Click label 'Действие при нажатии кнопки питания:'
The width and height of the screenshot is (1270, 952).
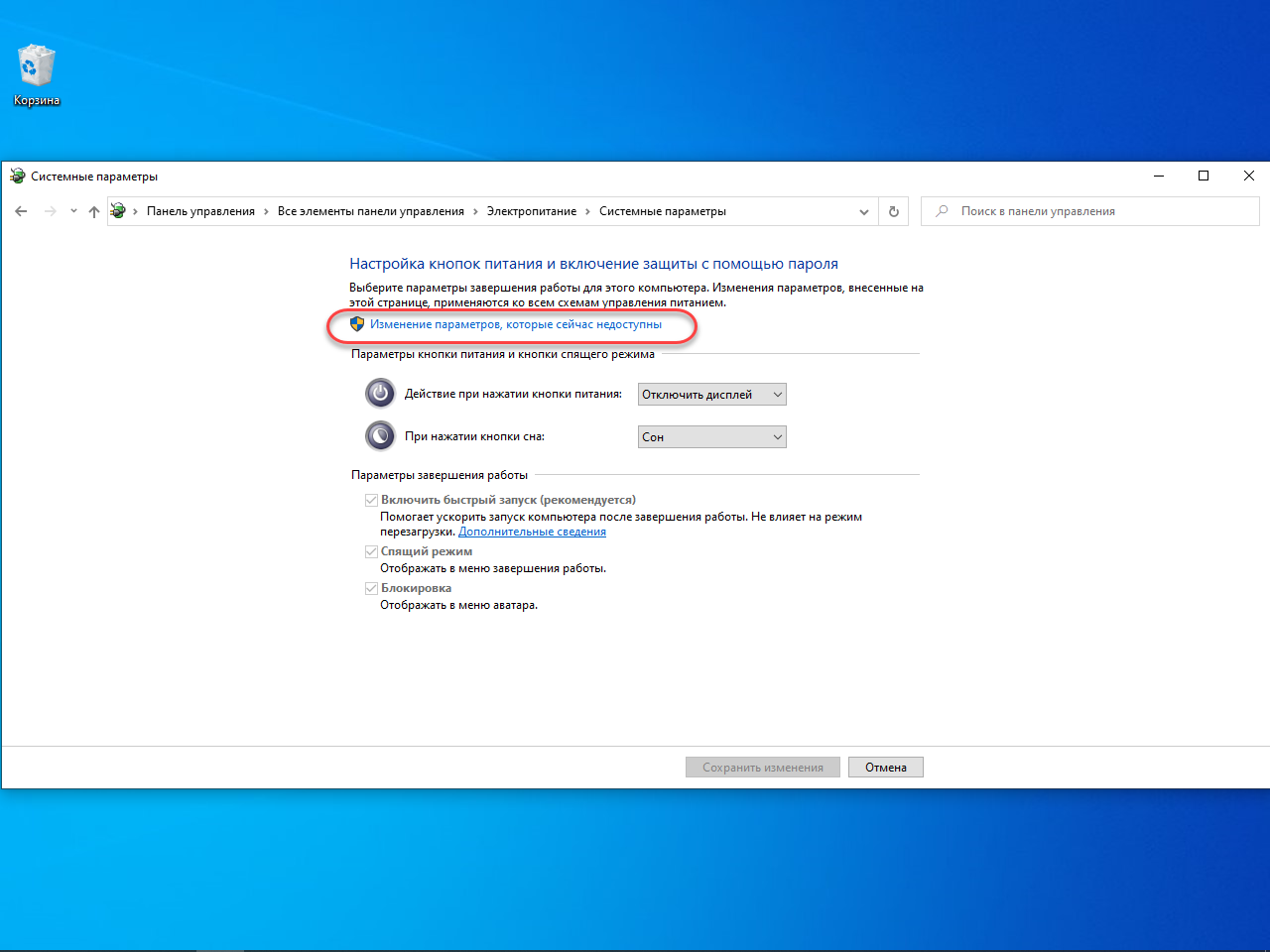click(x=513, y=394)
